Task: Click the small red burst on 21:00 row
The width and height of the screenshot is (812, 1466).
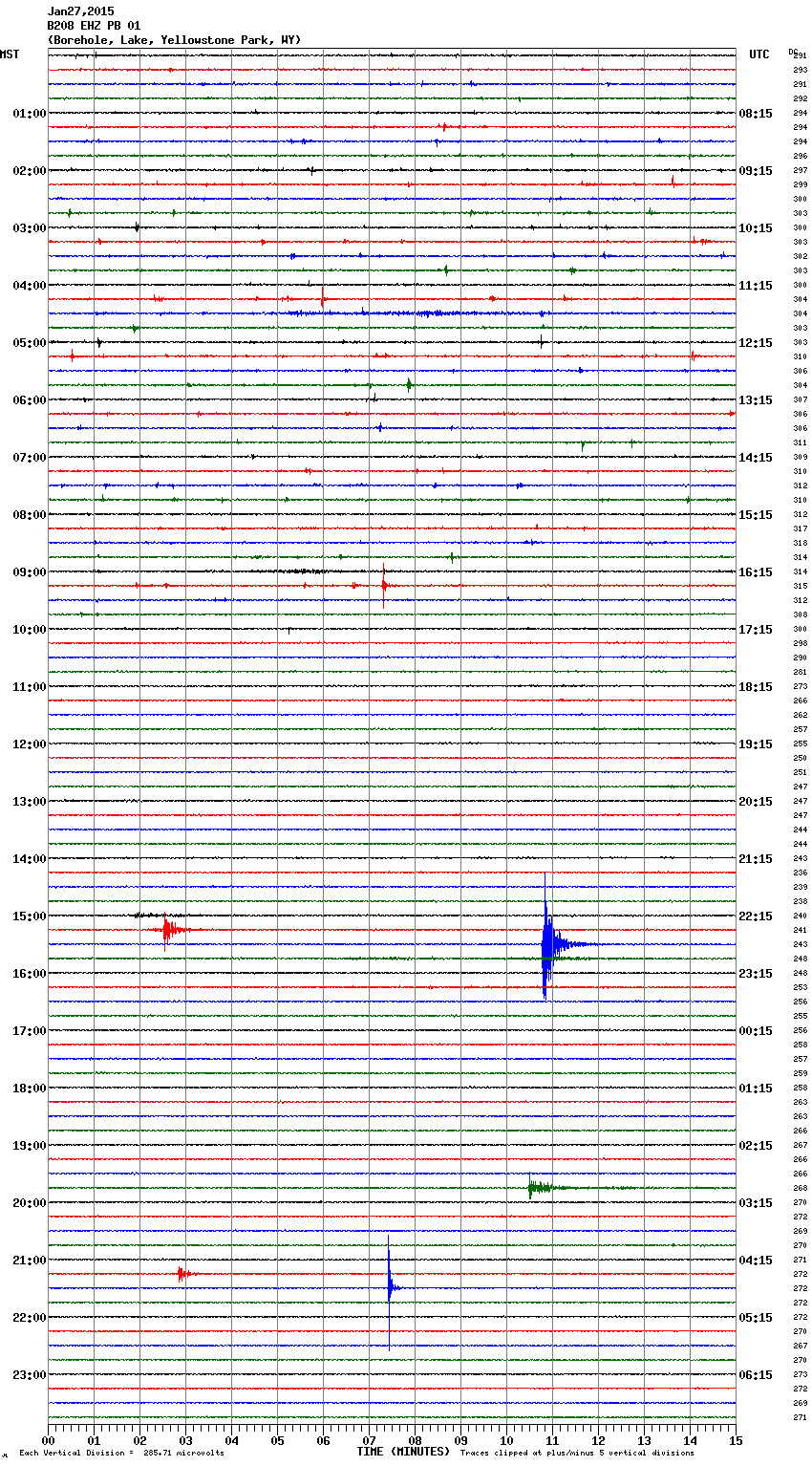Action: point(181,1274)
